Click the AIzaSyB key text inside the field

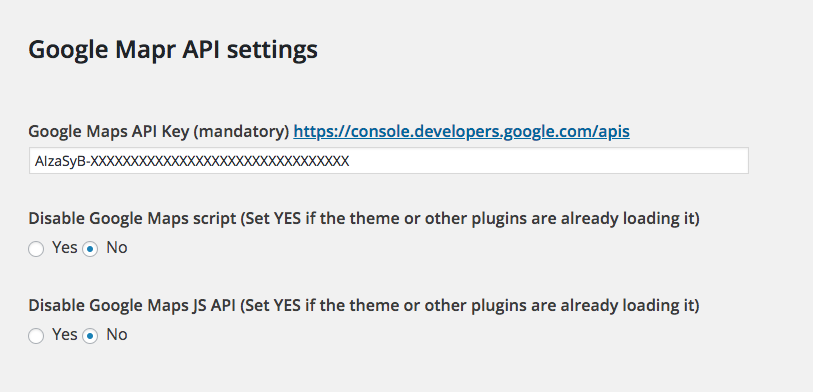(x=192, y=161)
